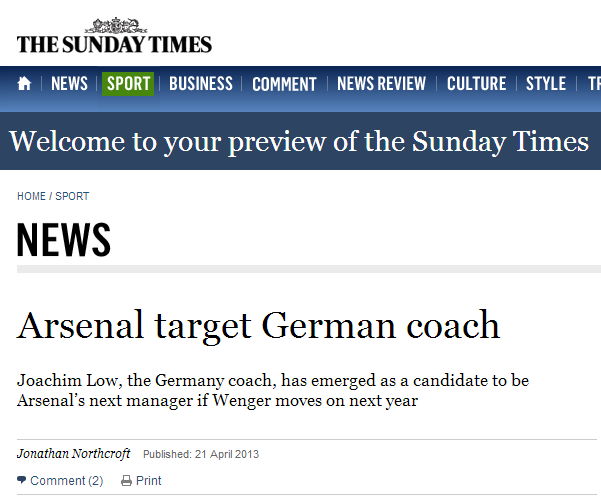The image size is (601, 501).
Task: Open the Comment (2) link
Action: click(x=66, y=481)
